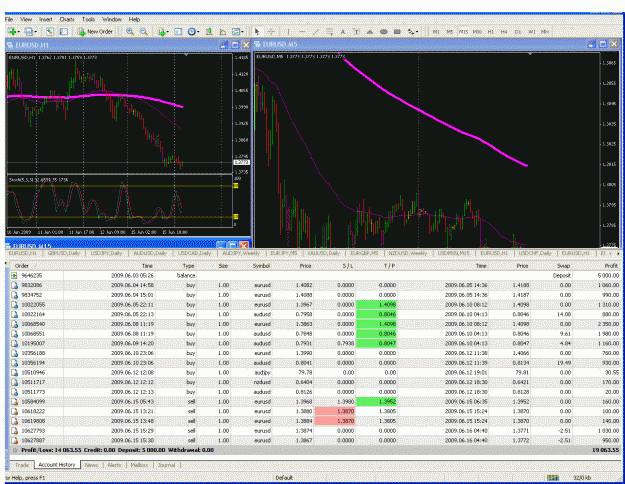This screenshot has height=484, width=625.
Task: Switch to the AUDJPY,Weekly chart tab
Action: pos(241,253)
